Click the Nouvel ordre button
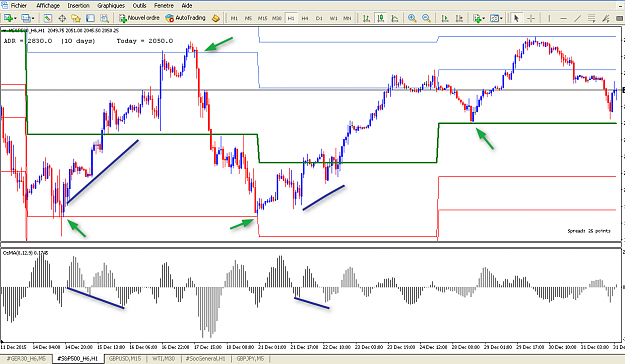 point(139,18)
